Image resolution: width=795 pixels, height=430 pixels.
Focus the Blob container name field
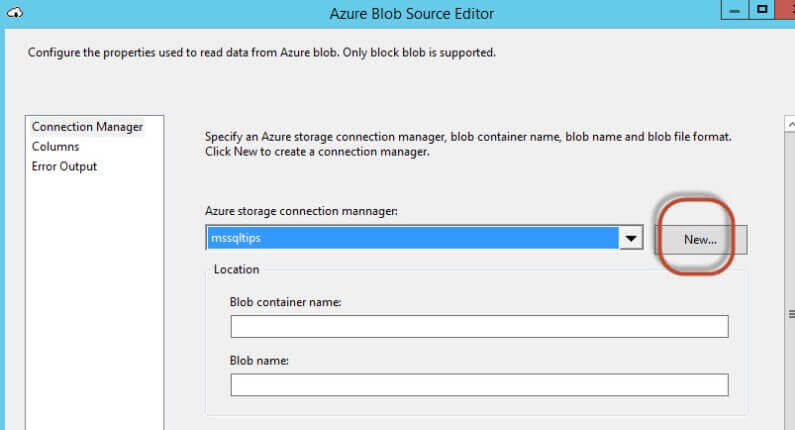tap(479, 327)
